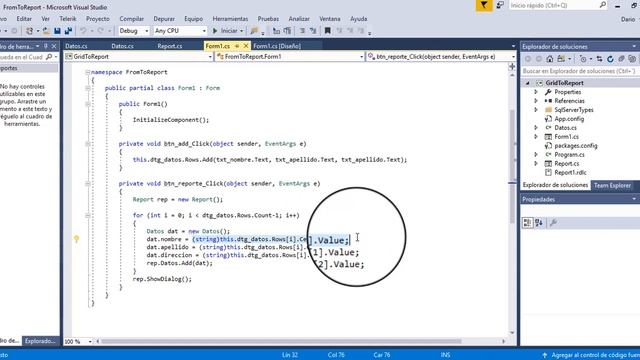Collapse the for loop code block
This screenshot has height=360, width=640.
pyautogui.click(x=87, y=216)
